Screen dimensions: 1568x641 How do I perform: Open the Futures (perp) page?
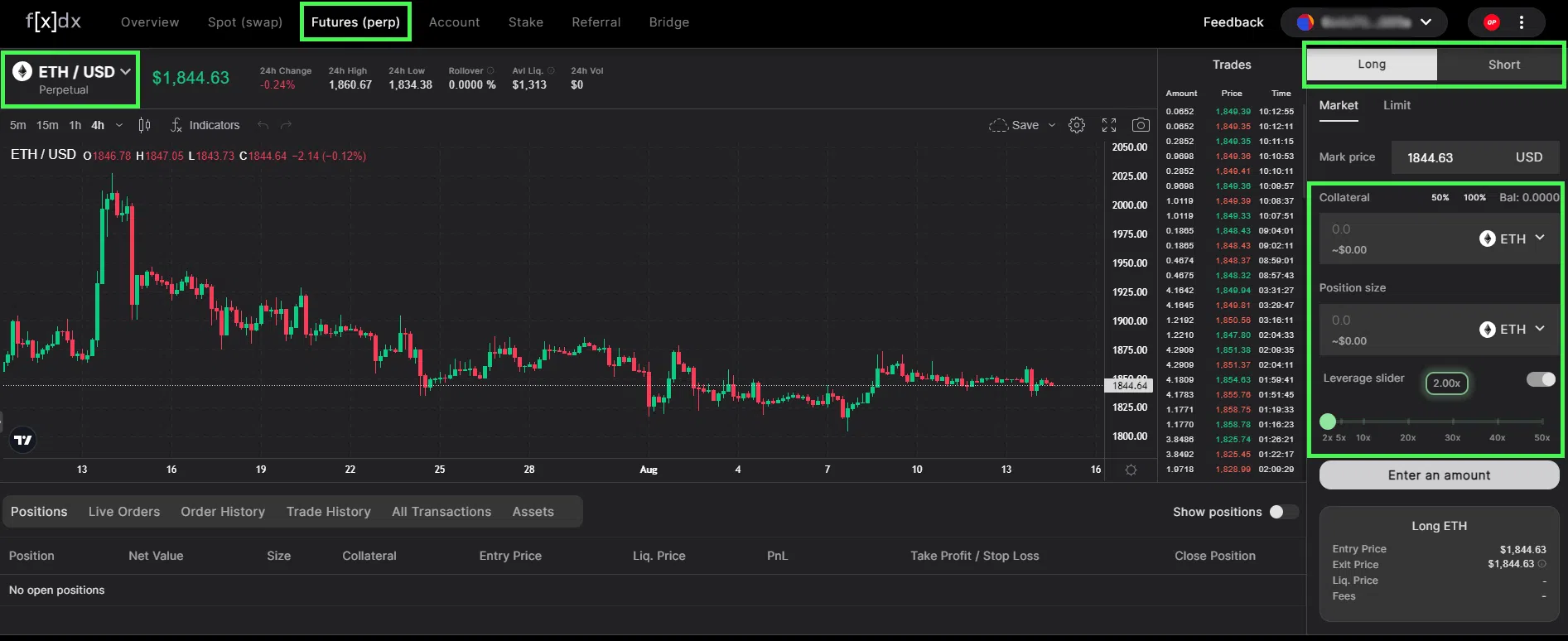[x=355, y=22]
